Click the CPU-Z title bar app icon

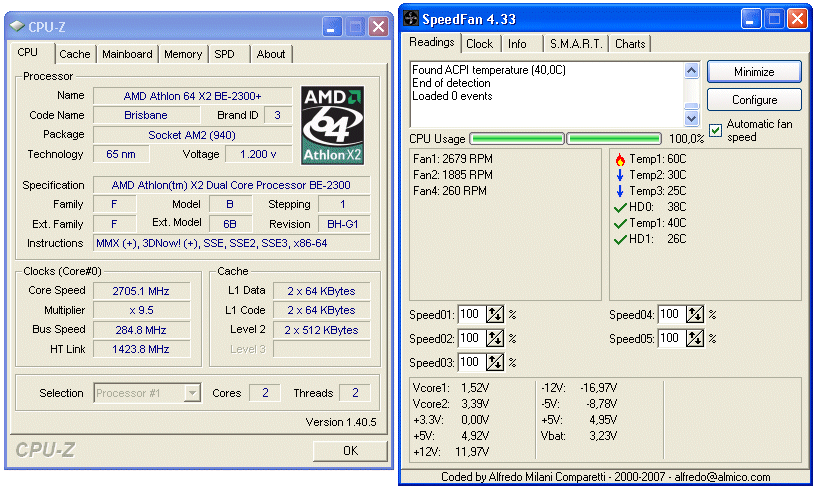pyautogui.click(x=17, y=26)
